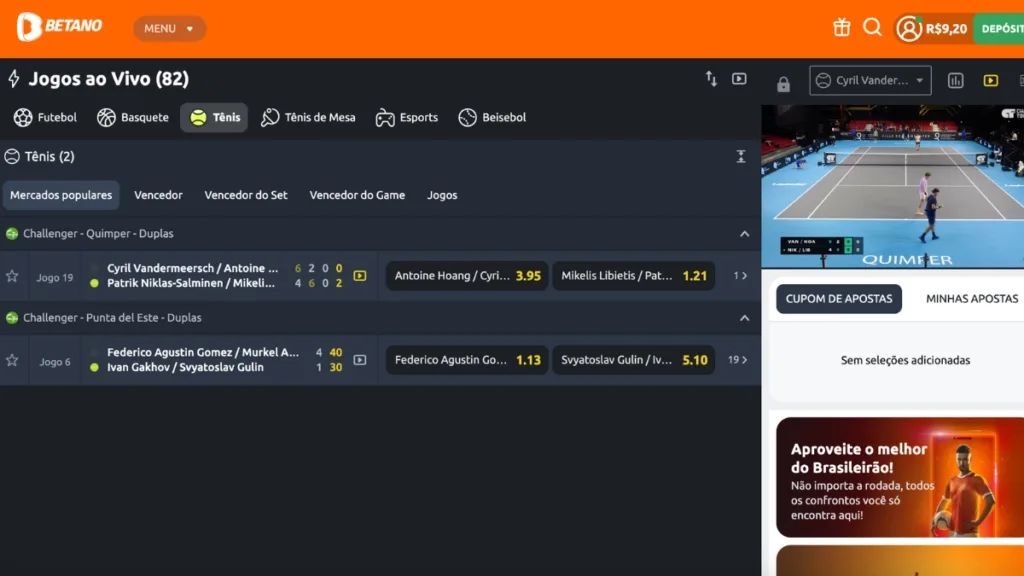Bet on Mikelis Libietis at 1.21
The width and height of the screenshot is (1024, 576).
tap(633, 276)
